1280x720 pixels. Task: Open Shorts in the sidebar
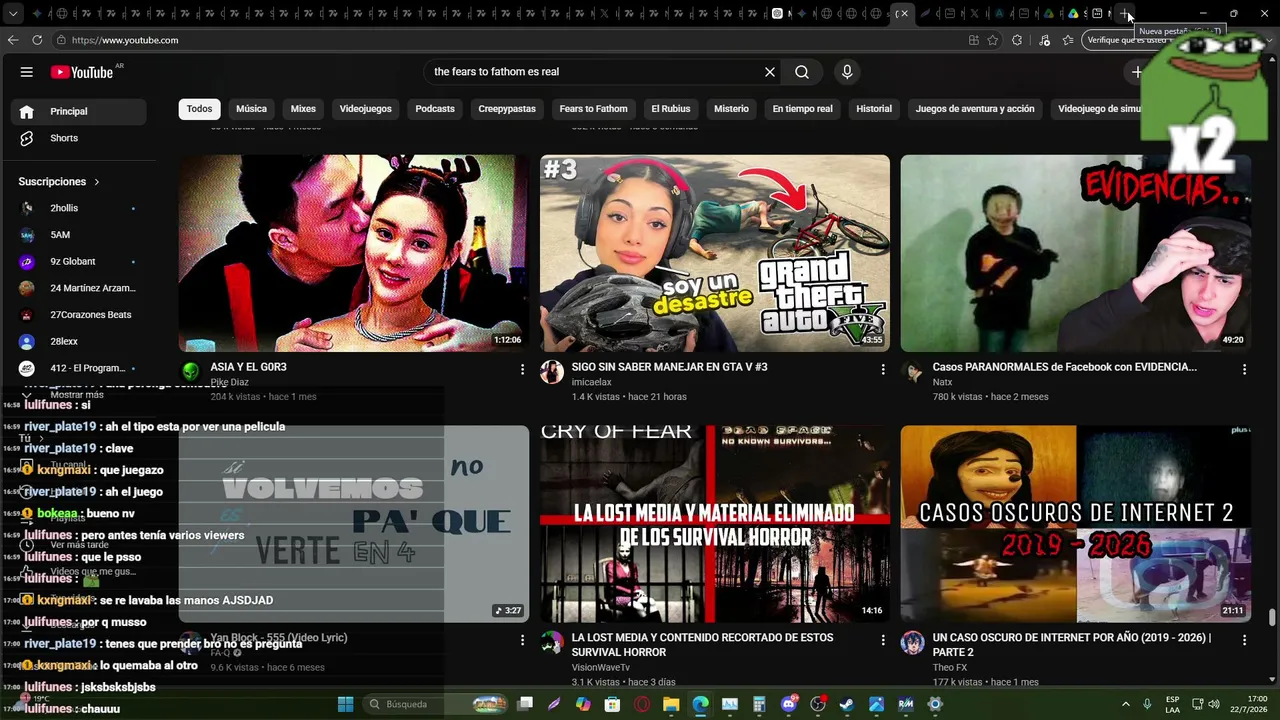coord(79,138)
